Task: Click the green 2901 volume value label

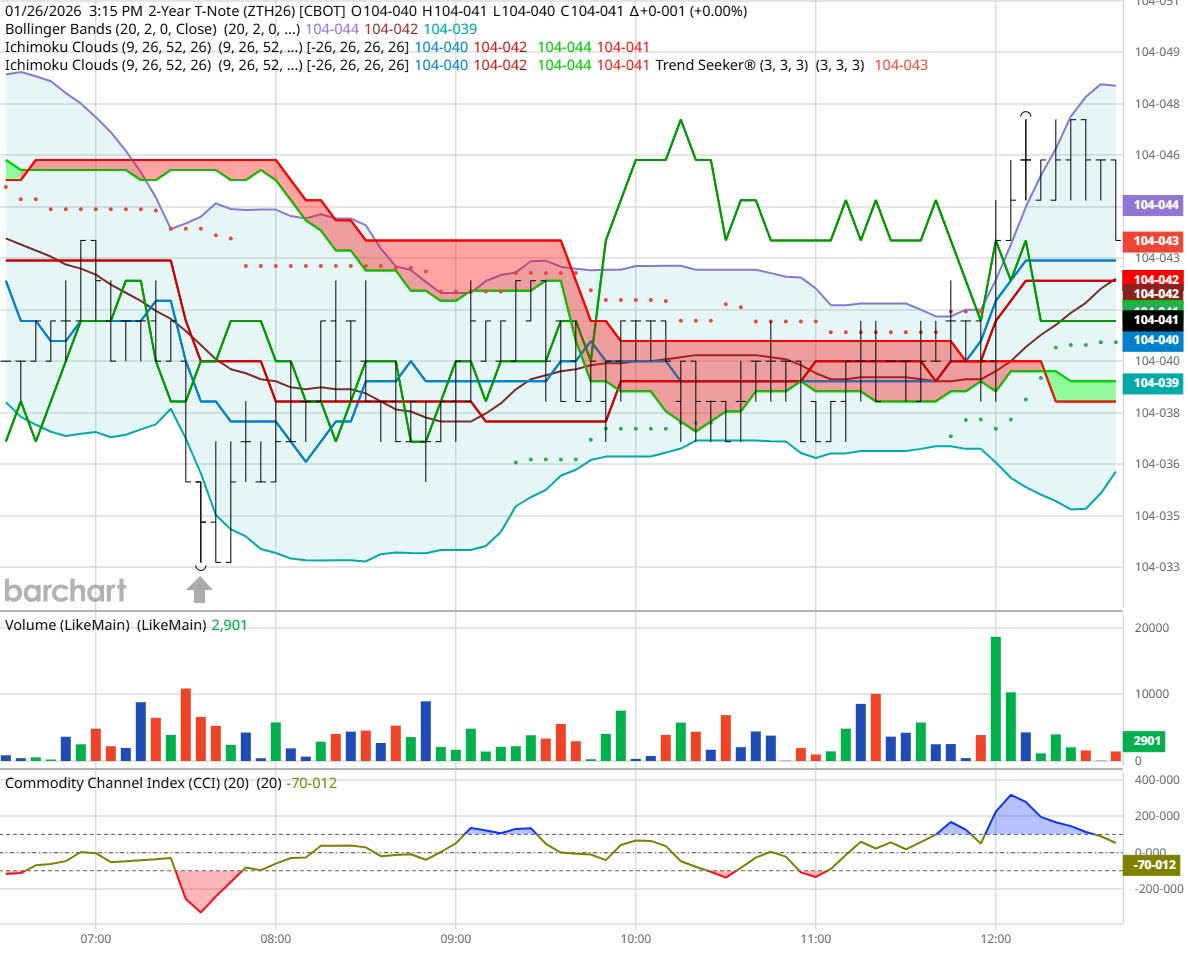Action: (1146, 741)
